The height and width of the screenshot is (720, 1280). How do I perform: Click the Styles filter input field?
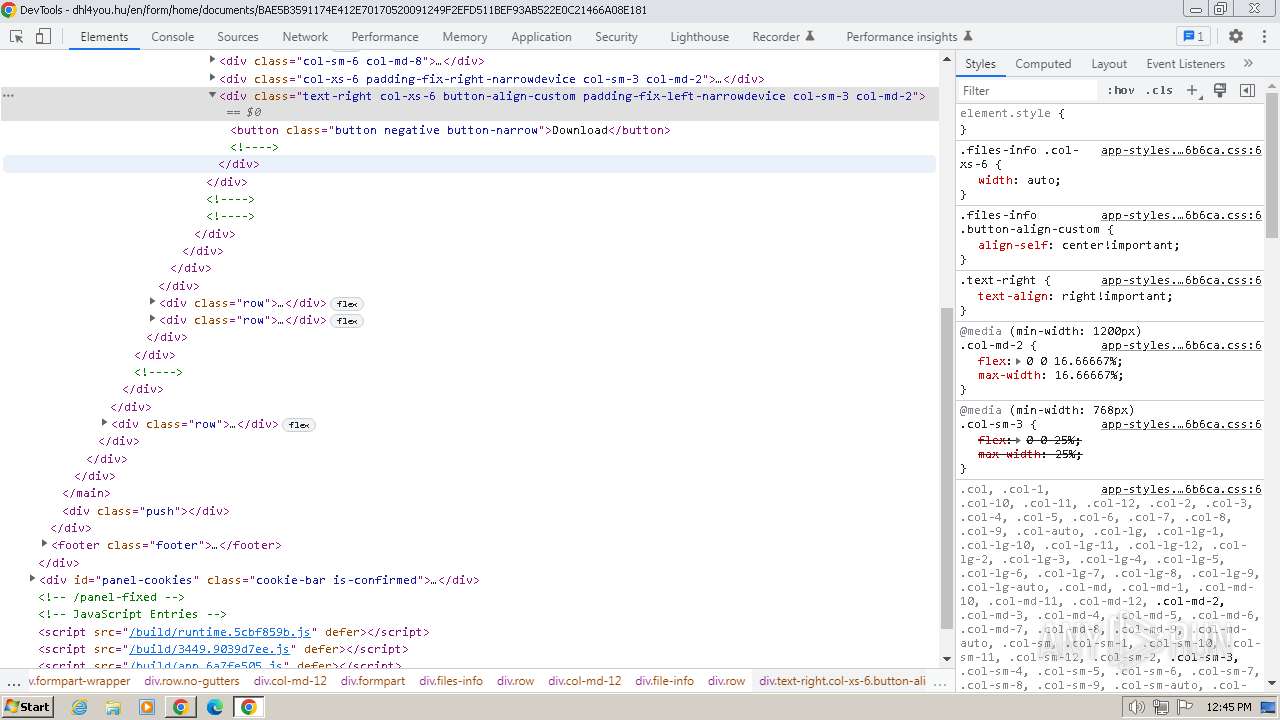(1028, 90)
